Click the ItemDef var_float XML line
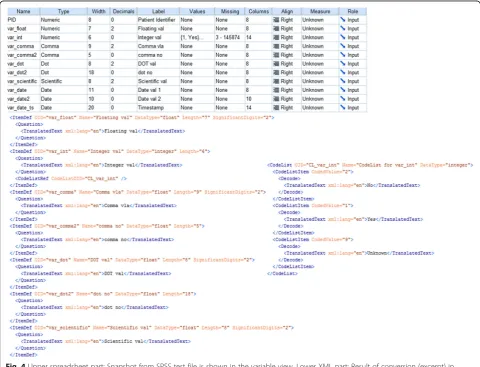 tap(142, 118)
